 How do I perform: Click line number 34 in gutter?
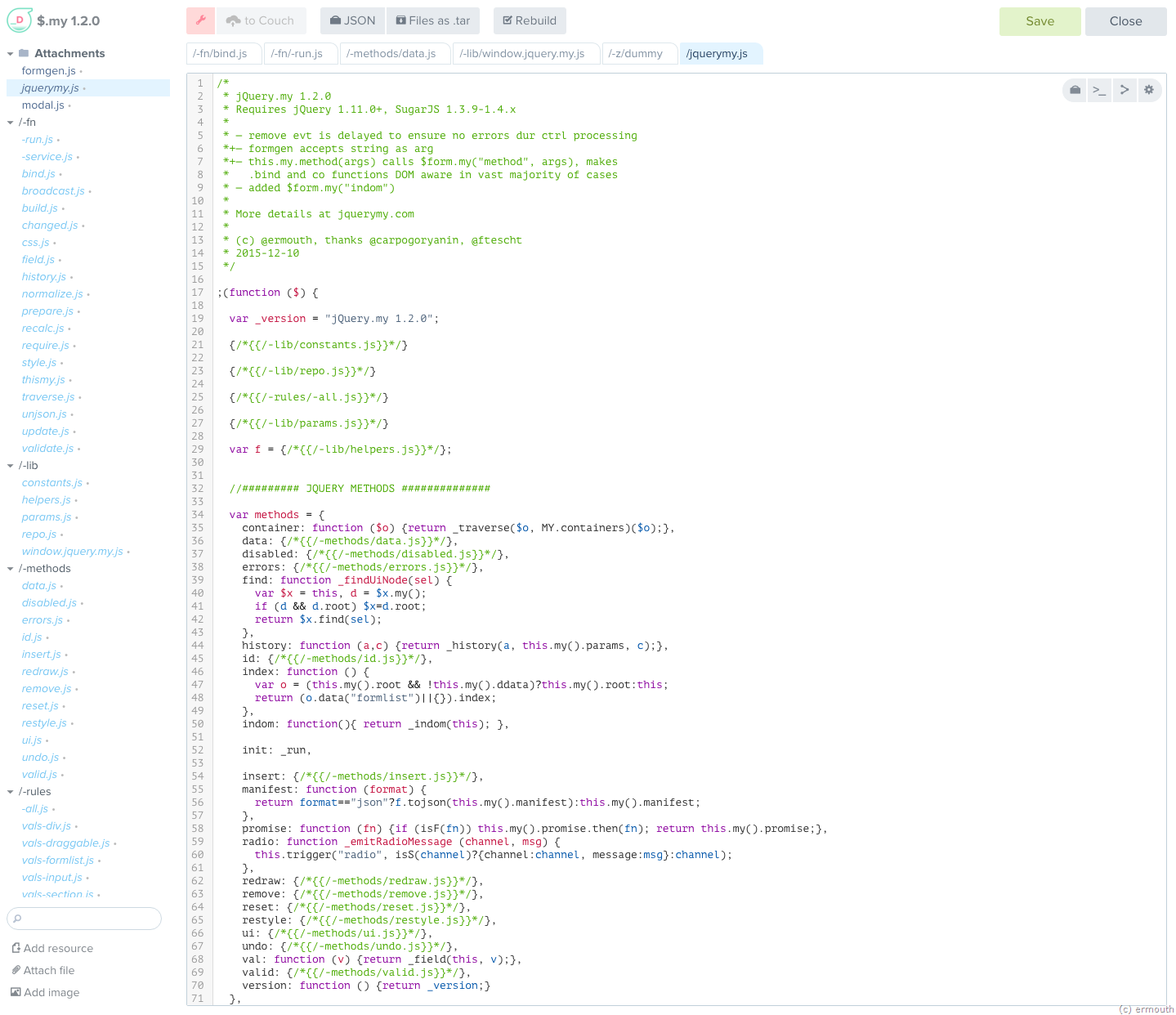coord(198,515)
